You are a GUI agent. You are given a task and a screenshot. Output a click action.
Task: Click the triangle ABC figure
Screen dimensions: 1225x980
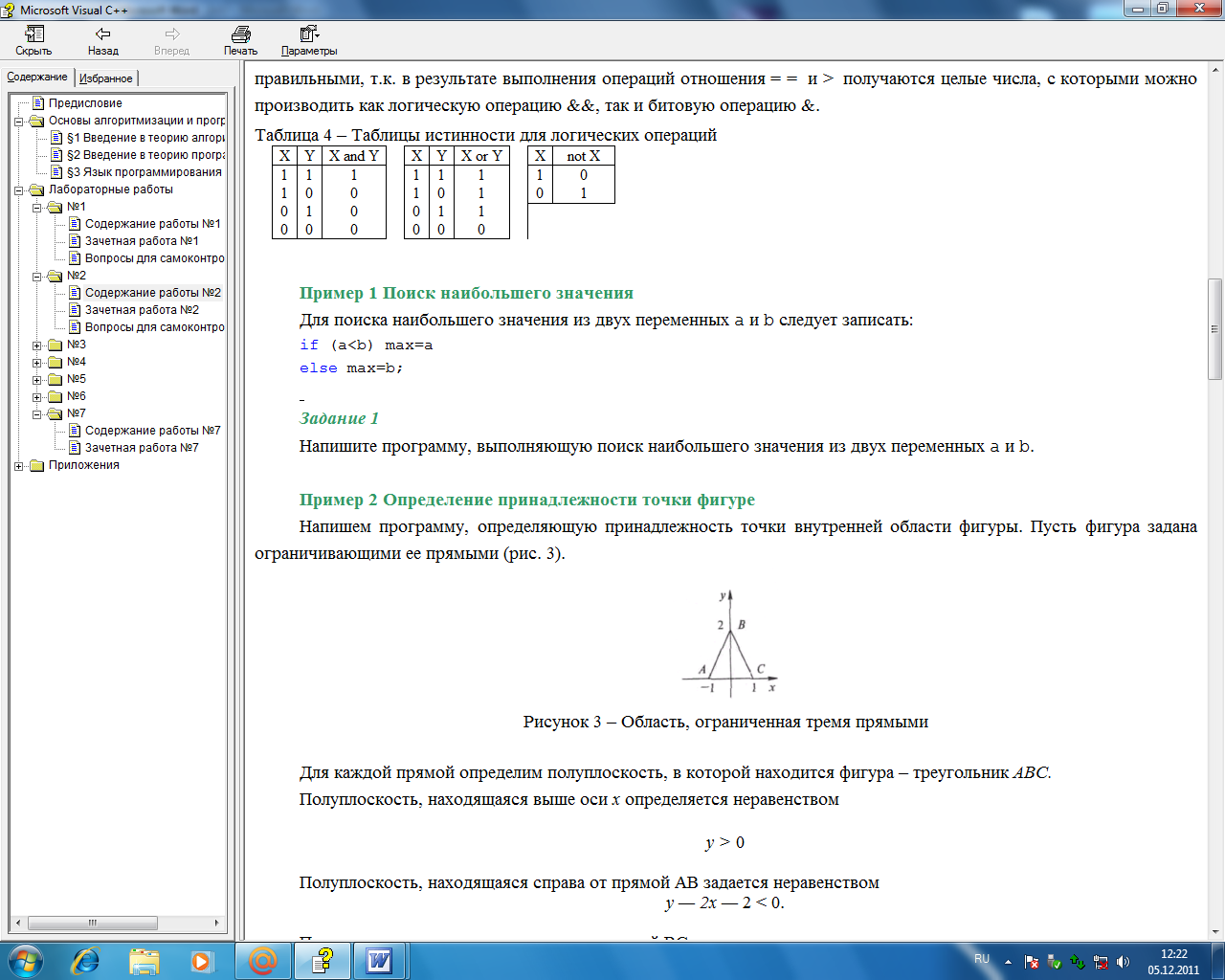point(729,642)
